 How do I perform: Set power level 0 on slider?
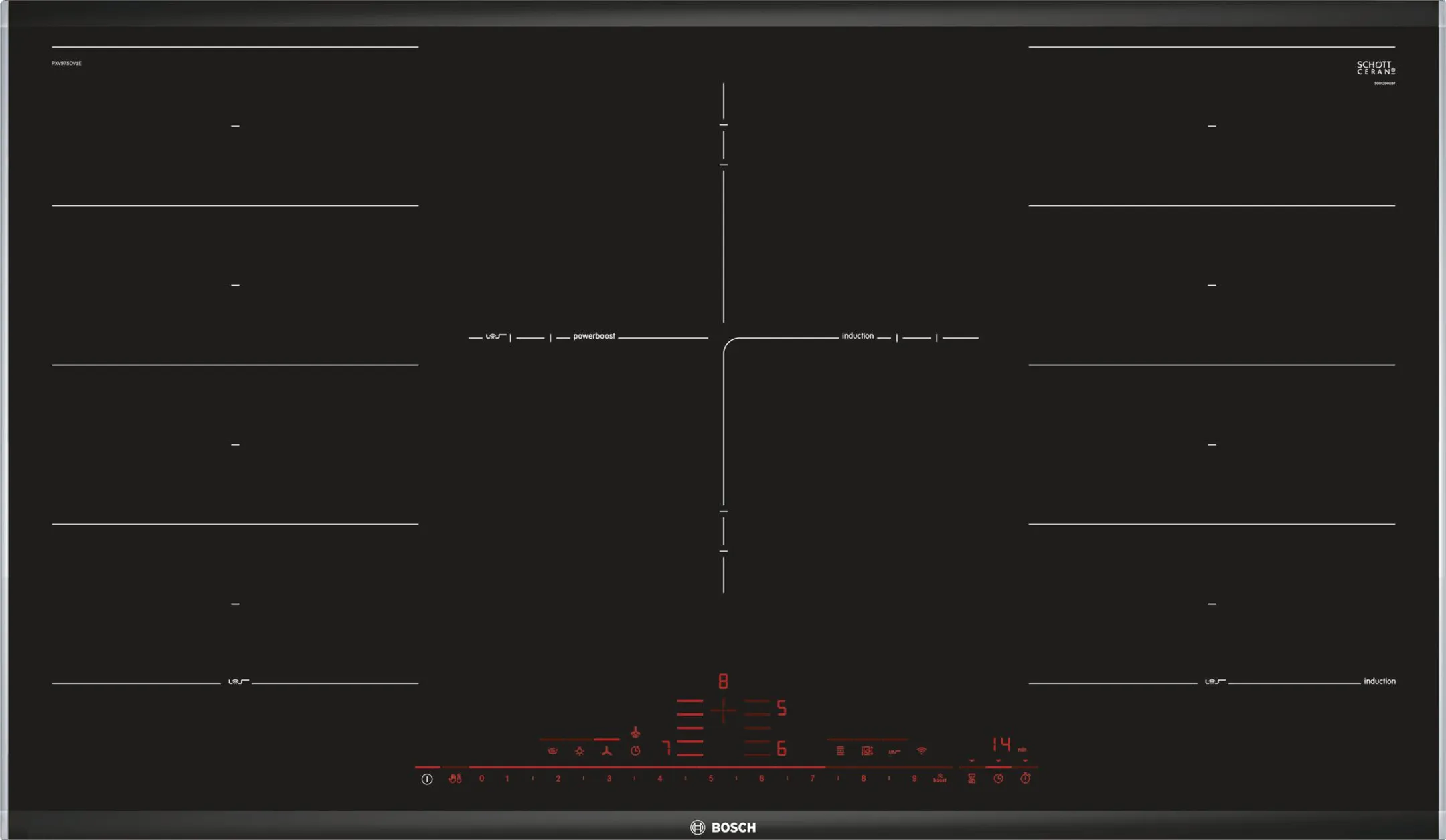pos(481,778)
